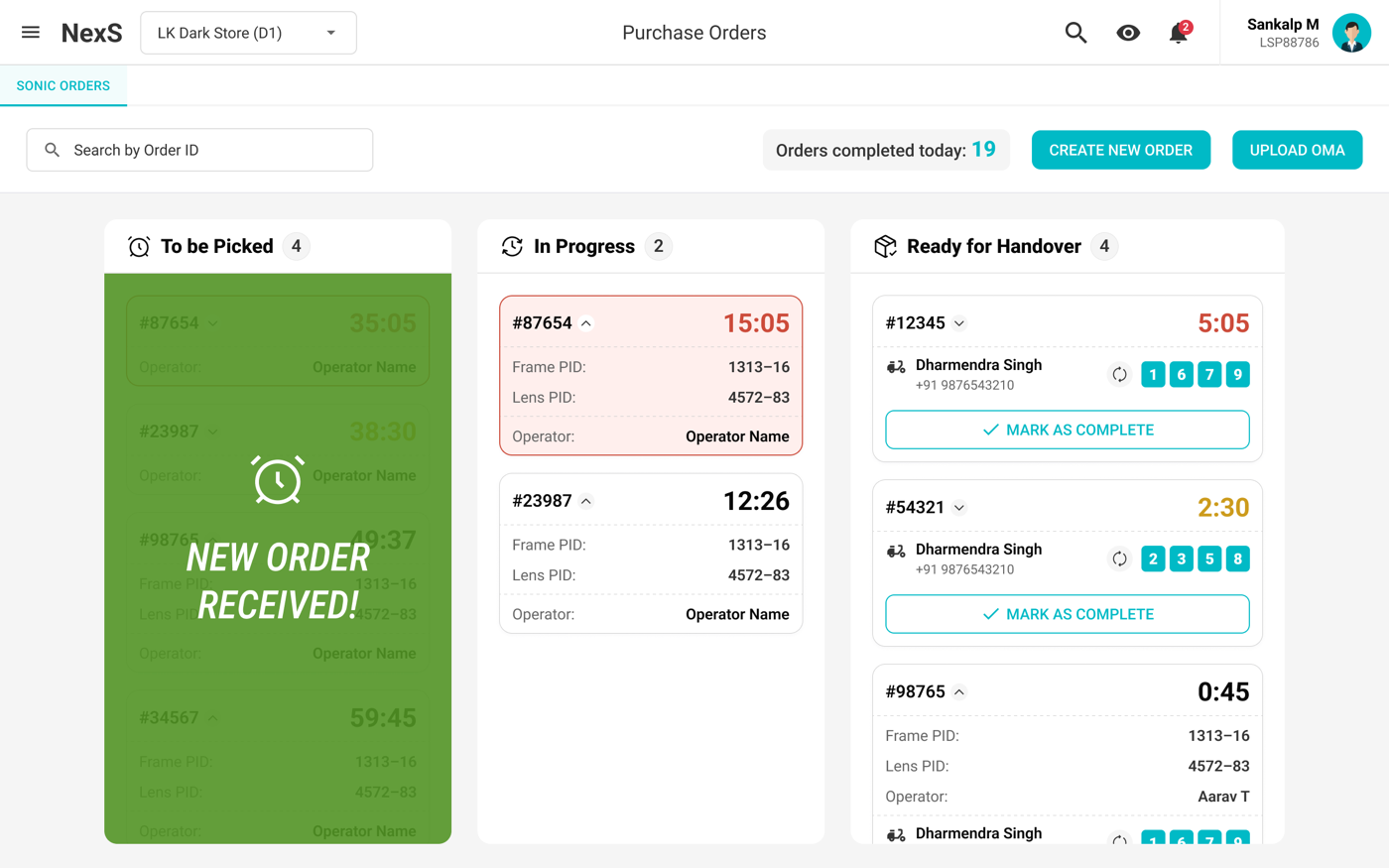1389x868 pixels.
Task: Click code digit 9 in order #12345
Action: click(1237, 374)
